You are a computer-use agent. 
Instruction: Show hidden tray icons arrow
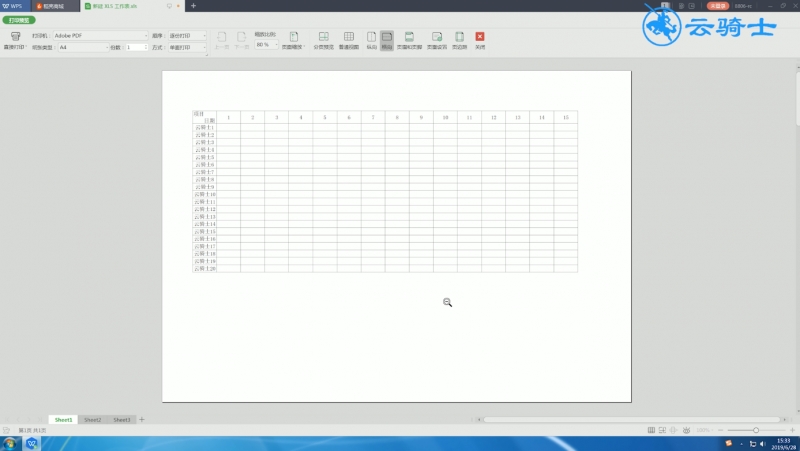point(741,443)
